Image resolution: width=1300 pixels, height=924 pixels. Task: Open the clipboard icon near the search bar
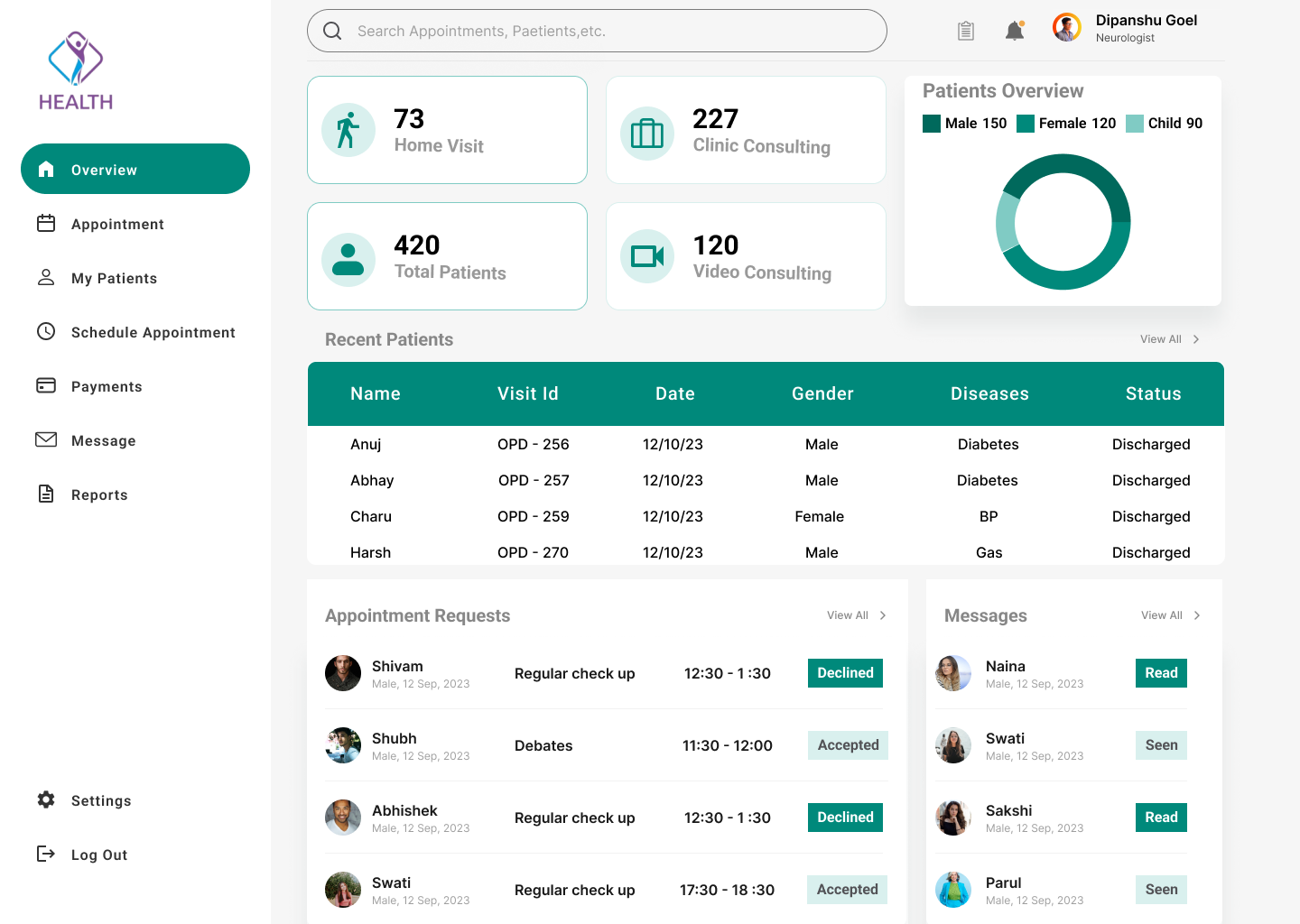[965, 30]
